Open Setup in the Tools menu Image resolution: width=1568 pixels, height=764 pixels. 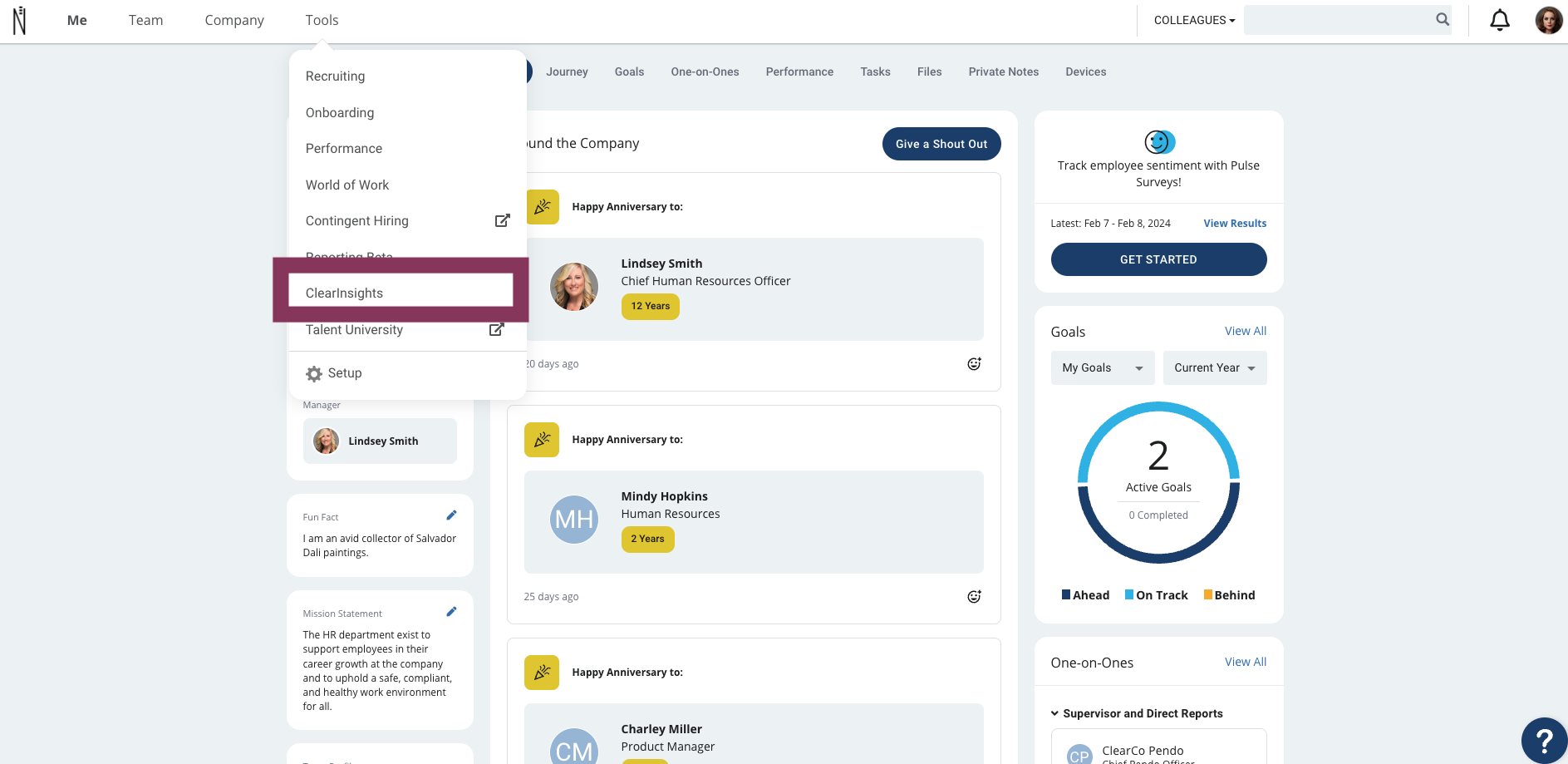(344, 373)
